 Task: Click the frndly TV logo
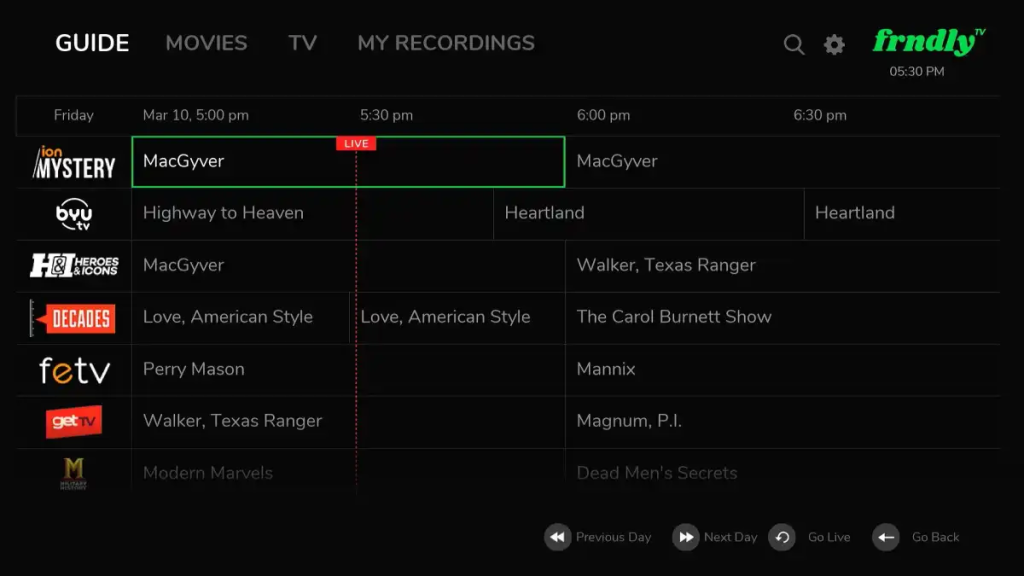click(929, 42)
